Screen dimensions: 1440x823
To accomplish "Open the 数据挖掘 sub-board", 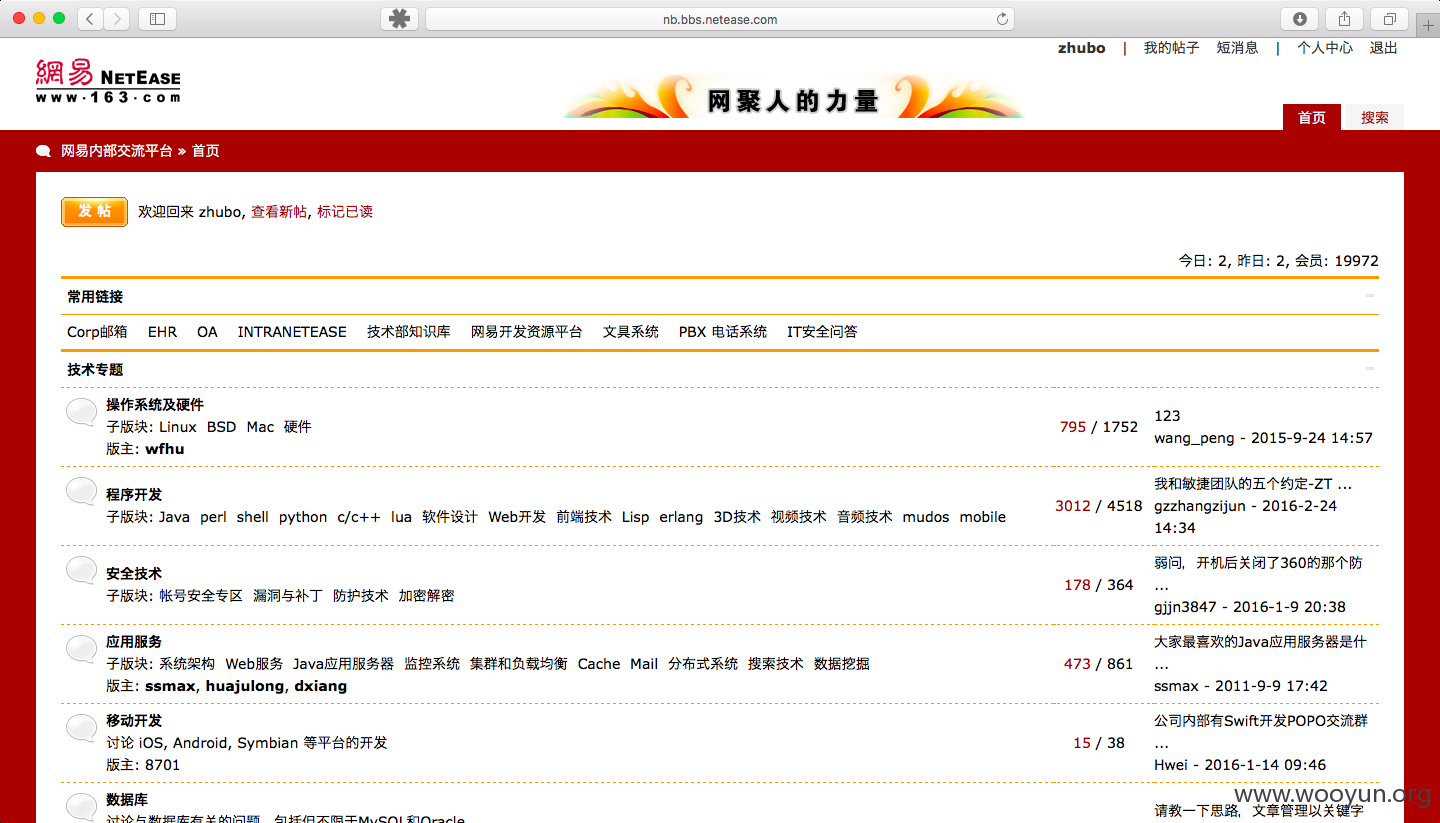I will tap(842, 664).
